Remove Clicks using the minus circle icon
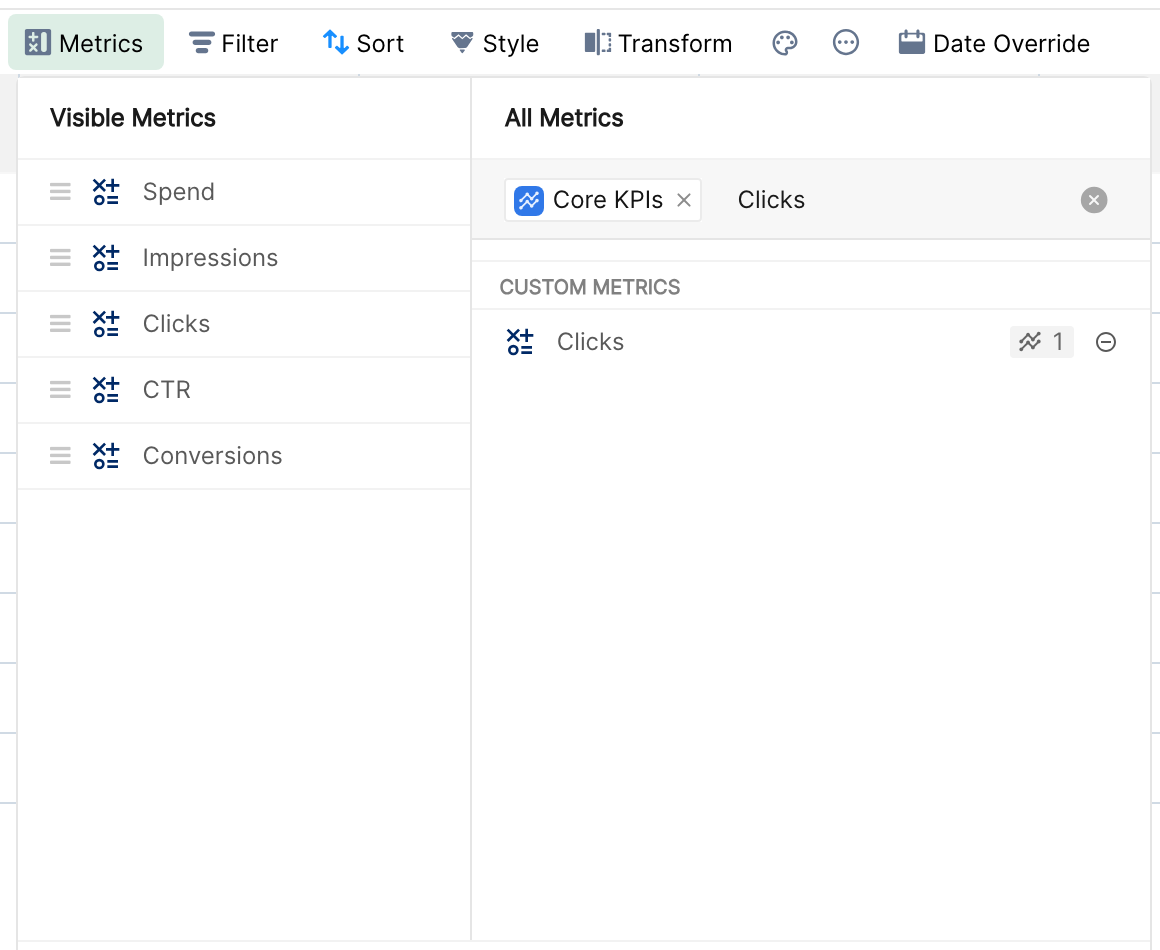The image size is (1160, 950). coord(1106,342)
